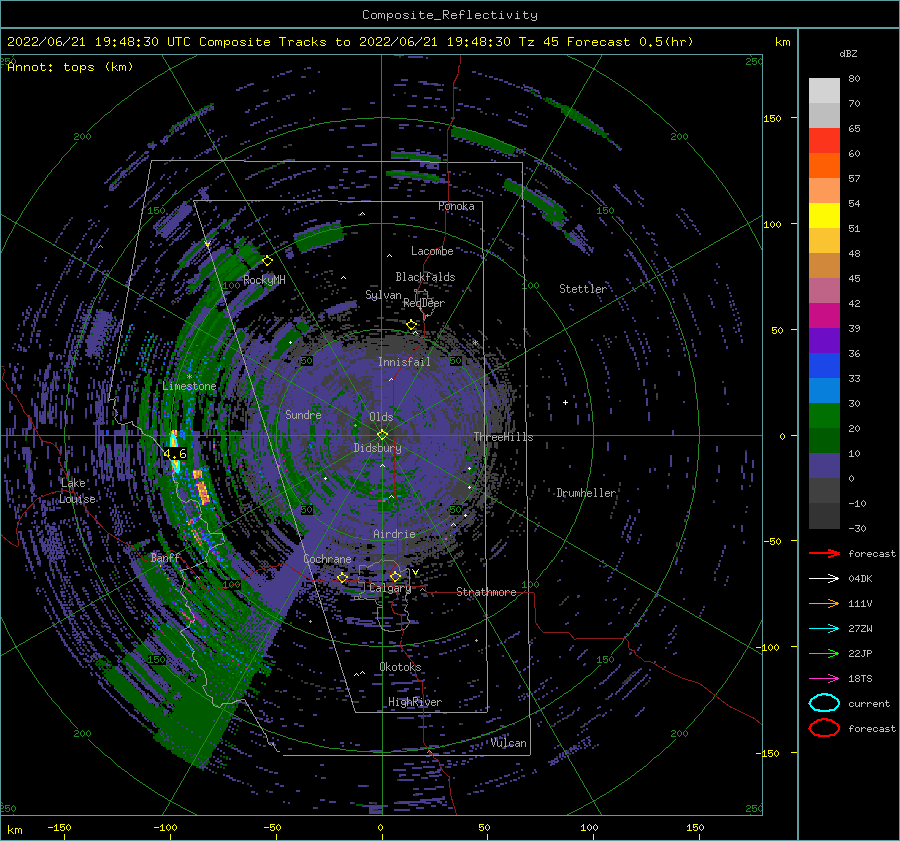The image size is (900, 841).
Task: Click the Limestone label
Action: coord(189,386)
